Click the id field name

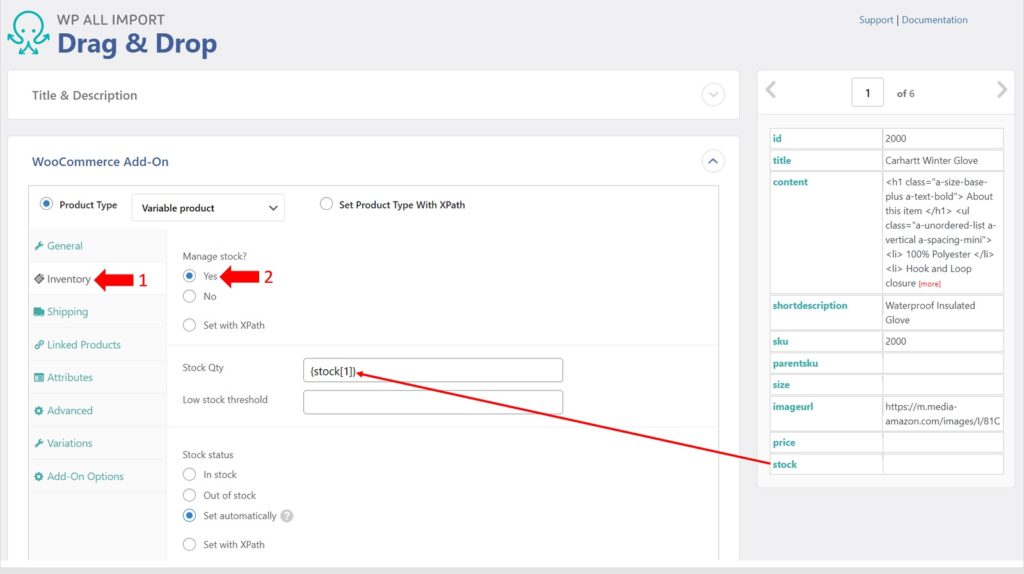point(776,138)
